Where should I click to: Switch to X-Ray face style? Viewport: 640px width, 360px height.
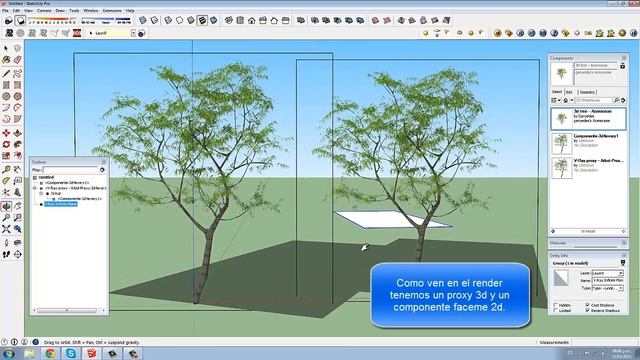pyautogui.click(x=143, y=20)
